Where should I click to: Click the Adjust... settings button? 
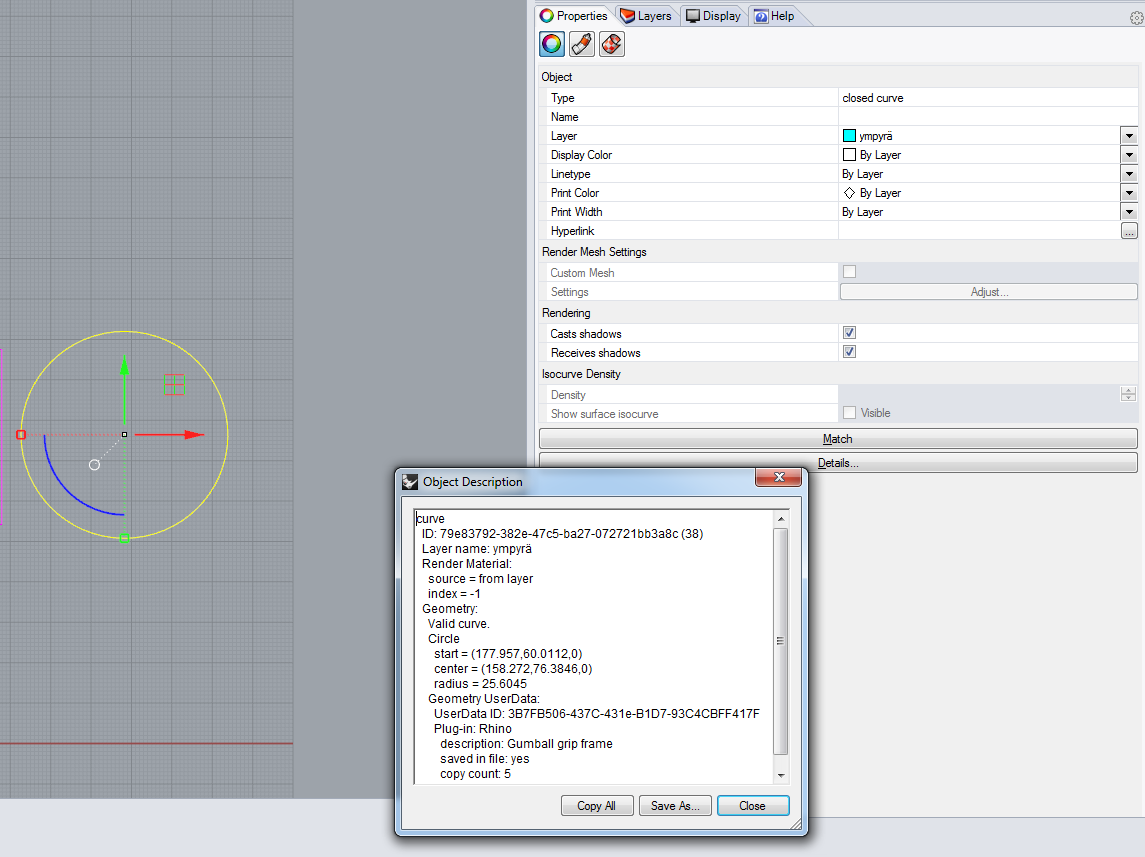(x=989, y=292)
